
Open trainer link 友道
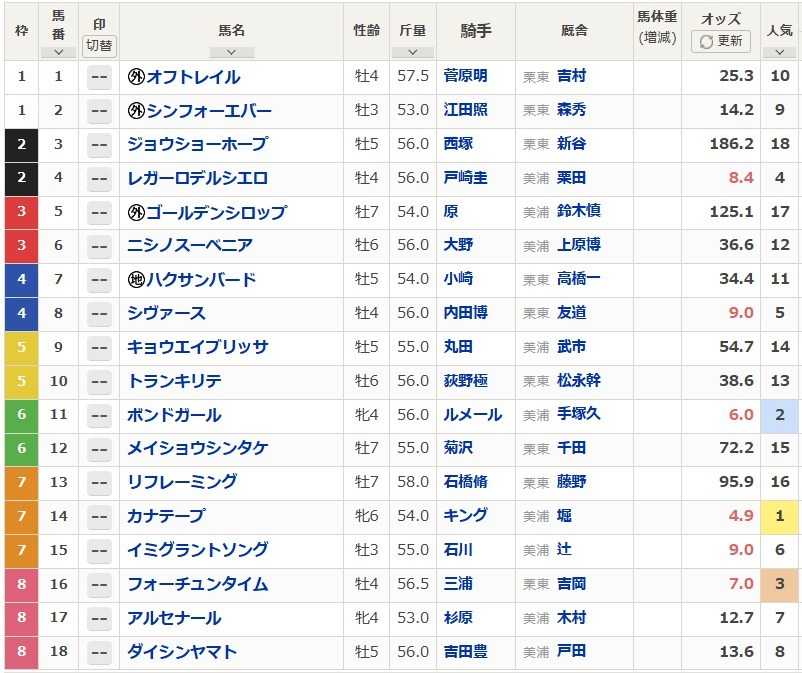coord(571,313)
